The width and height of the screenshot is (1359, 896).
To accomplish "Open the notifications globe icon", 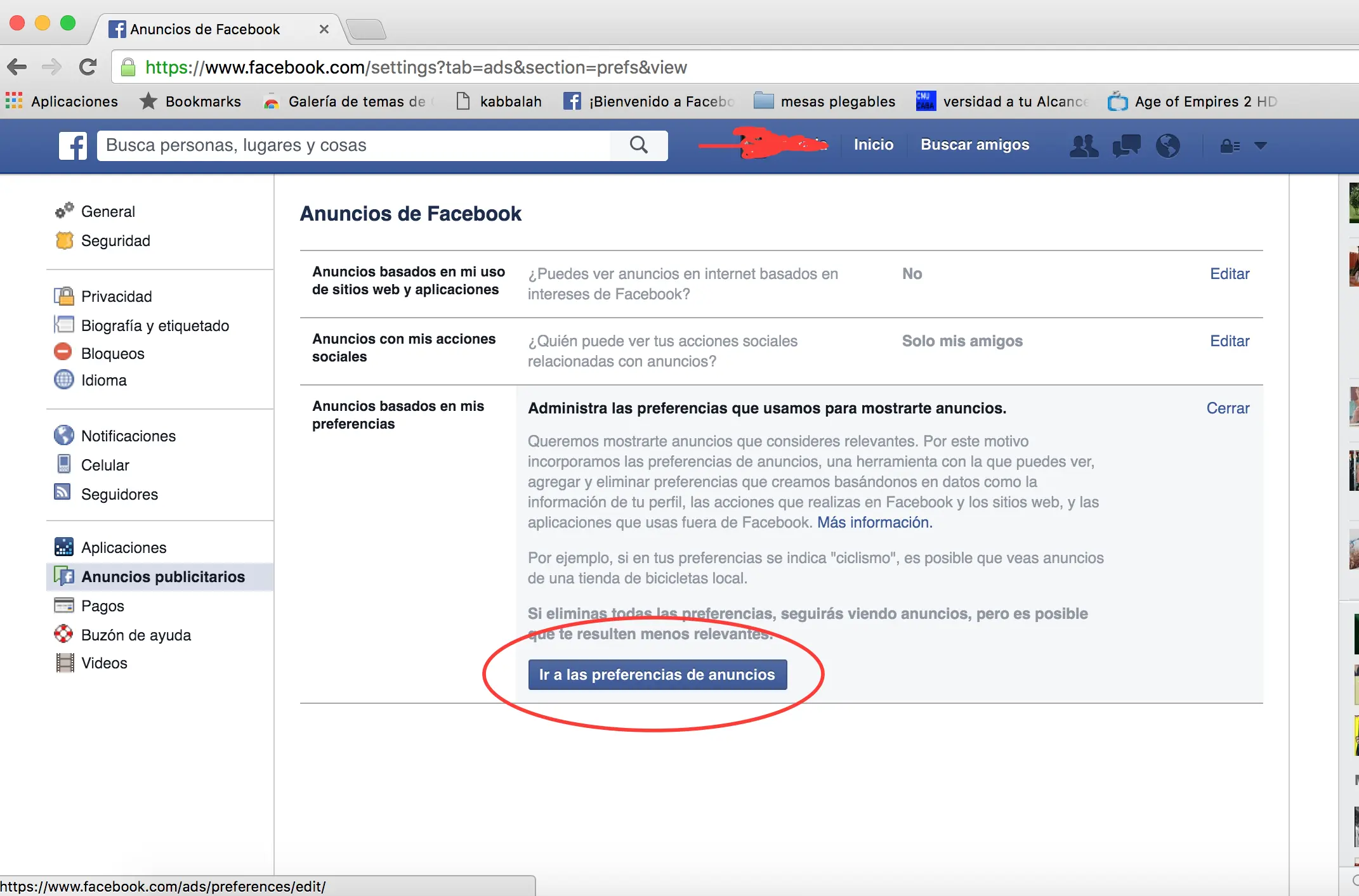I will 1167,145.
